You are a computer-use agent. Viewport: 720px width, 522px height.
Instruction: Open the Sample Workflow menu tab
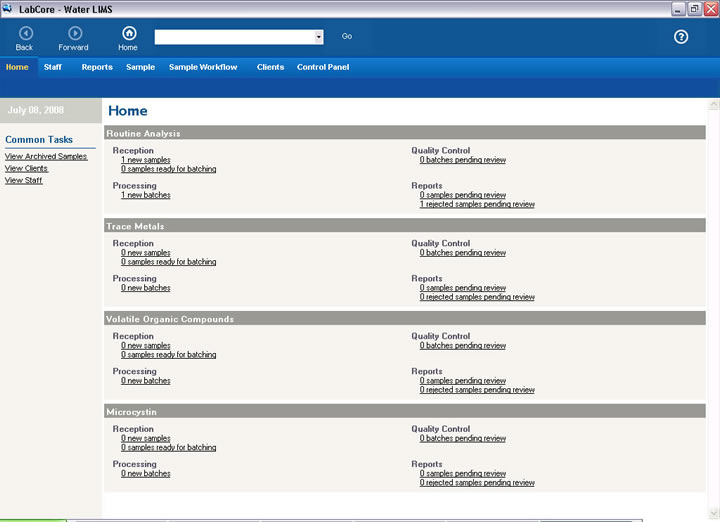point(203,67)
